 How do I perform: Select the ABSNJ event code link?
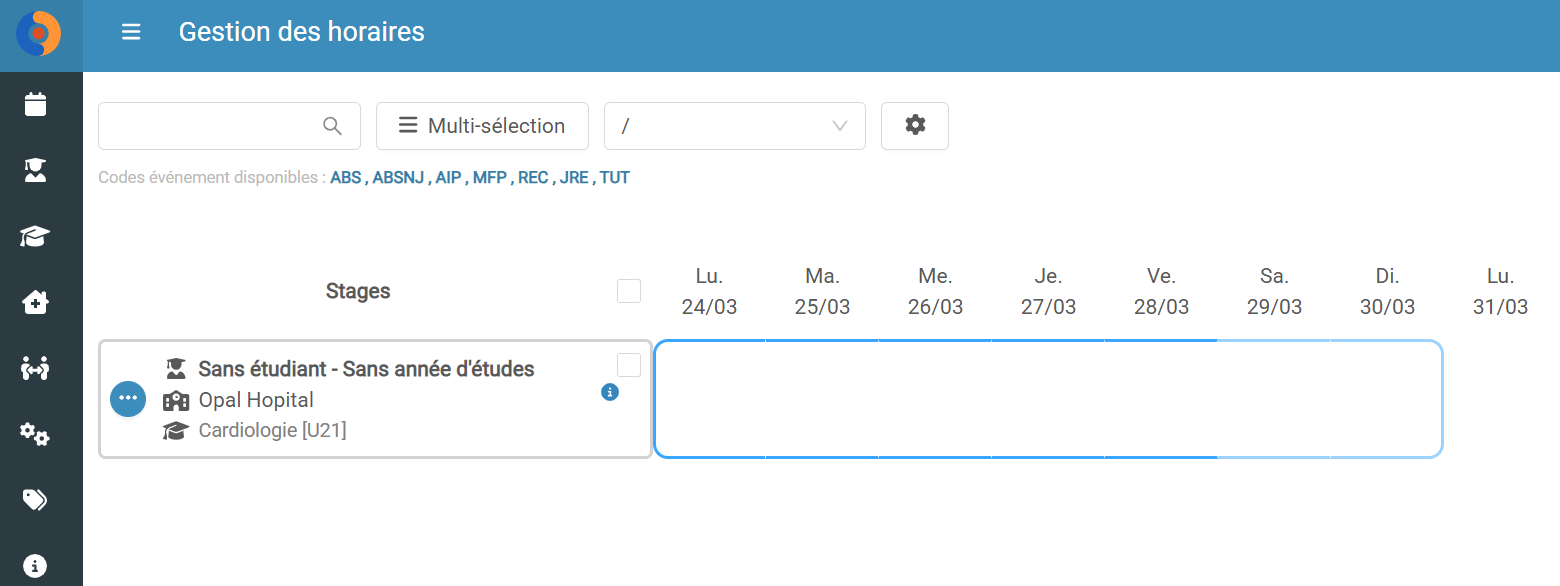(396, 178)
